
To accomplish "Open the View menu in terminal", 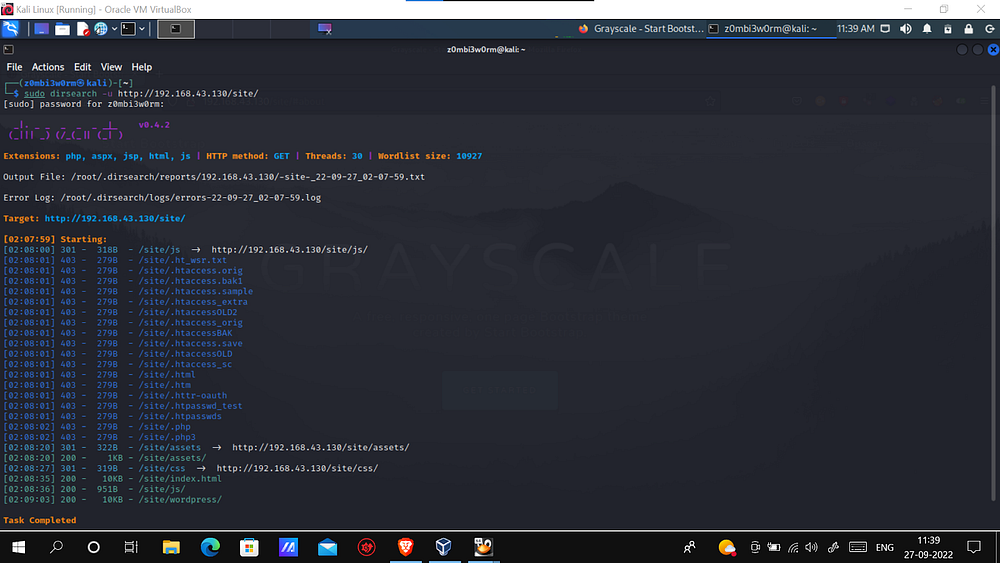I will [x=111, y=67].
